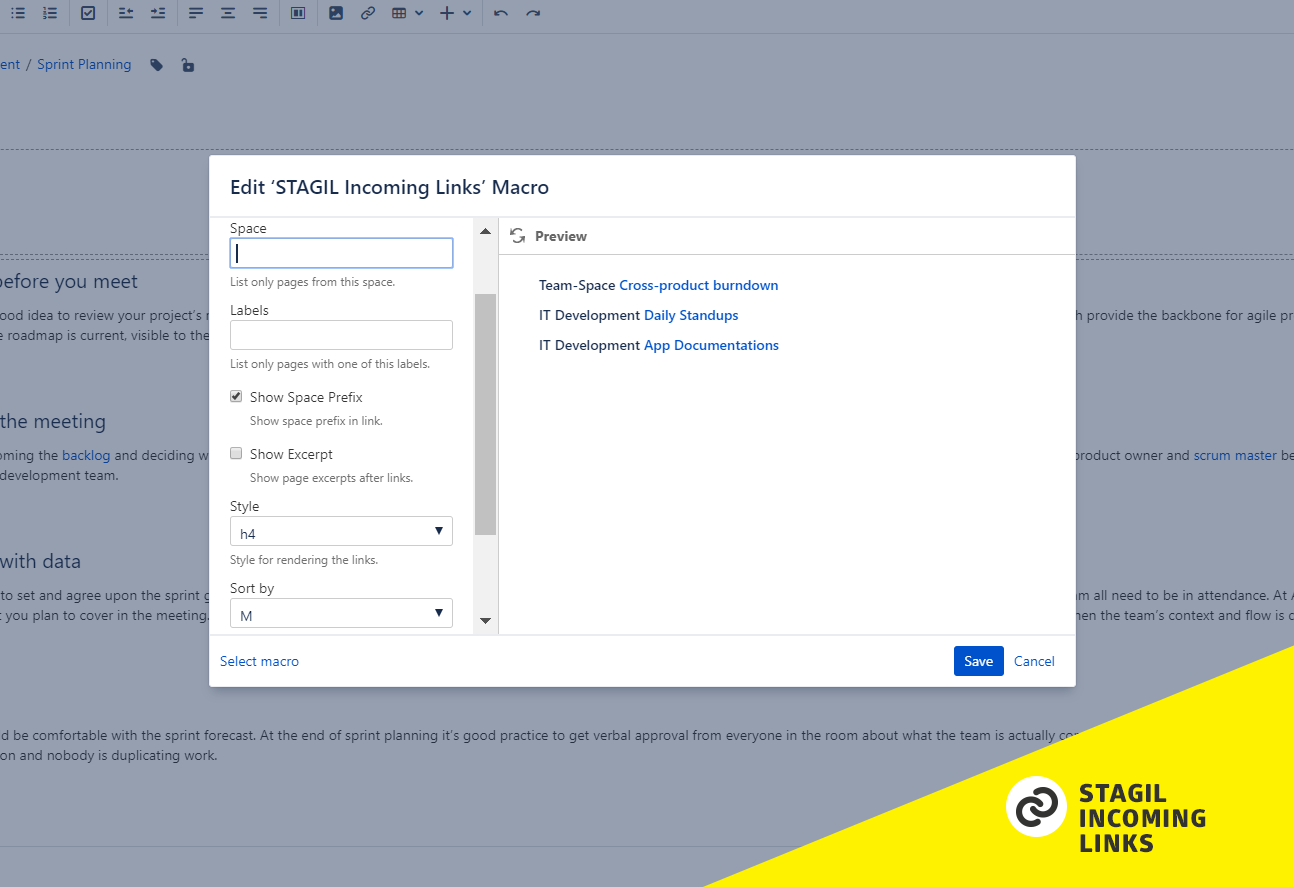Focus the Space input field

(x=341, y=253)
